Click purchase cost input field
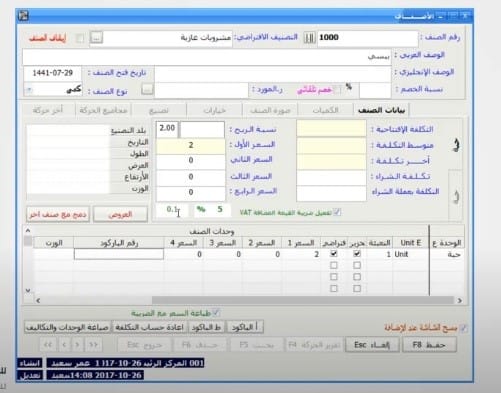This screenshot has width=501, height=393. tap(331, 177)
